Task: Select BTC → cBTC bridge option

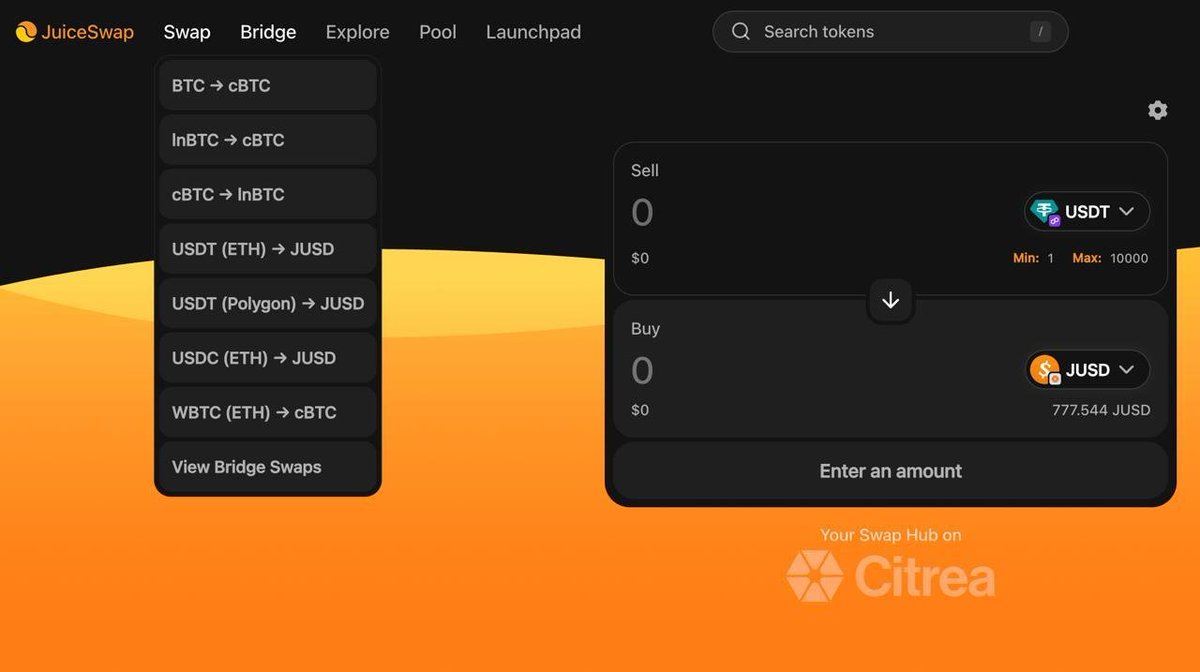Action: coord(268,85)
